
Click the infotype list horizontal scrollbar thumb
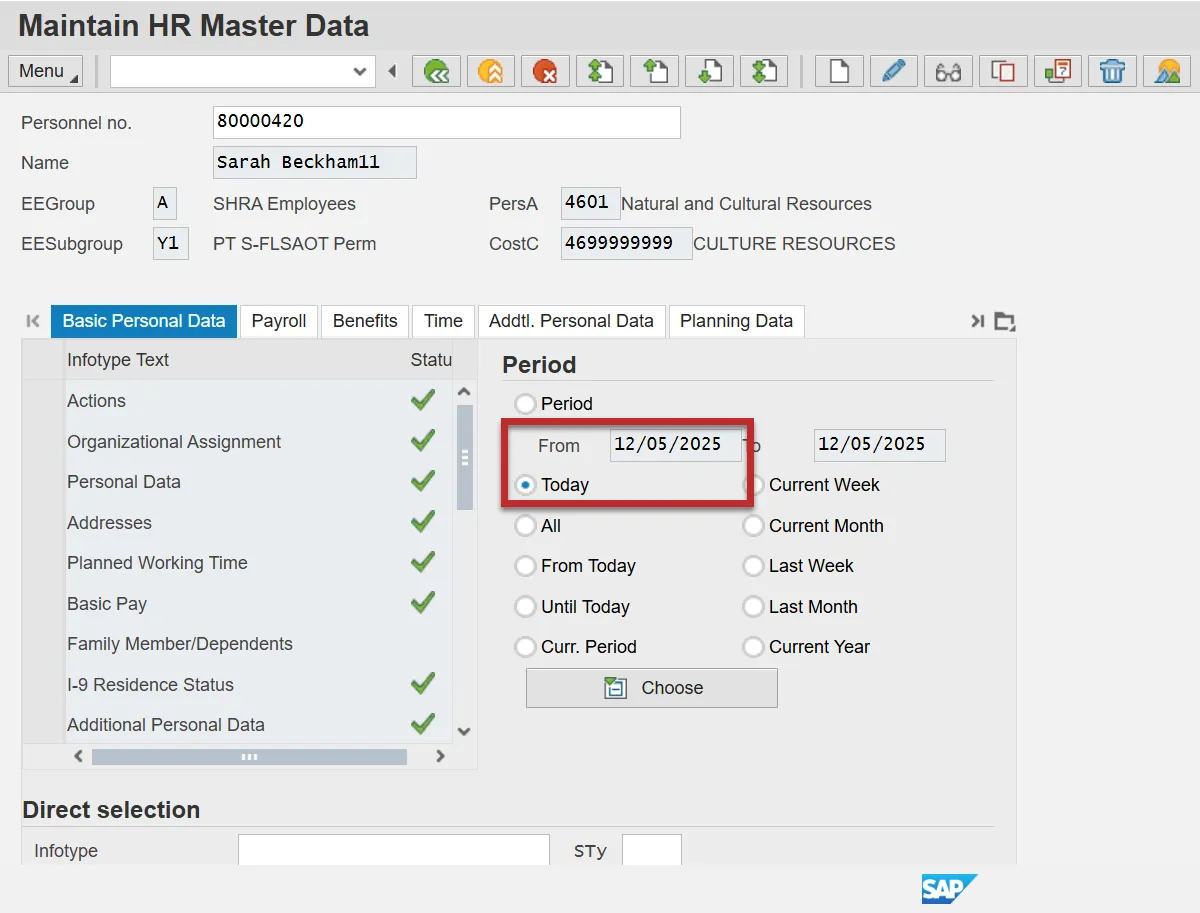[x=249, y=757]
